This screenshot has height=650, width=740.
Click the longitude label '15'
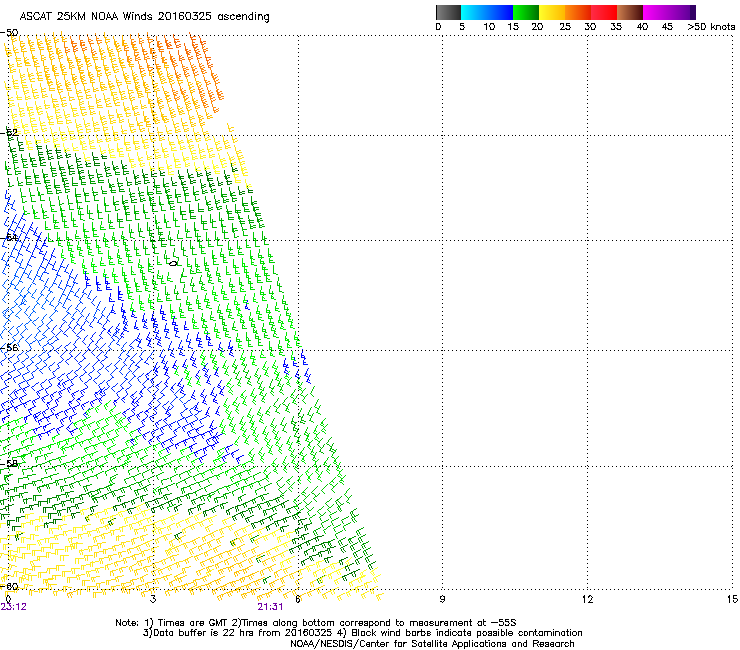click(x=732, y=599)
